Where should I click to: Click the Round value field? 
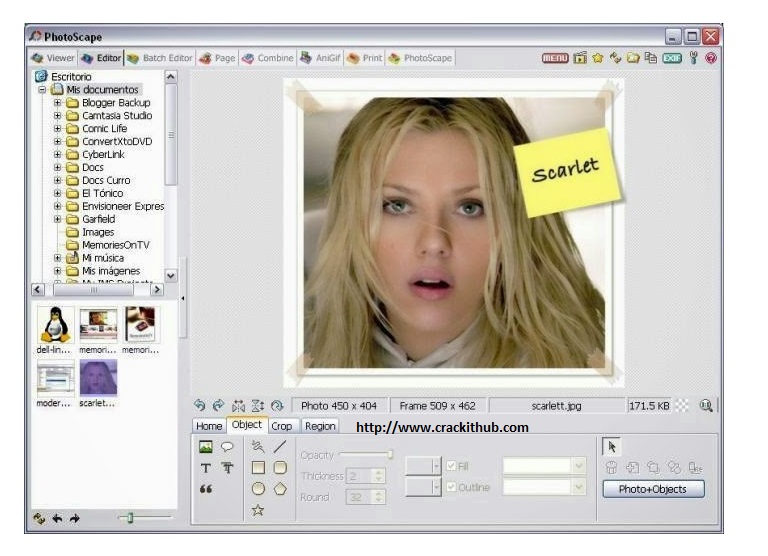point(360,497)
